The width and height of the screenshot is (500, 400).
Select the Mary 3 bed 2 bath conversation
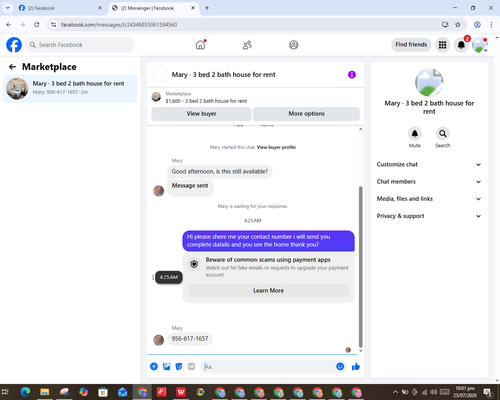click(70, 89)
